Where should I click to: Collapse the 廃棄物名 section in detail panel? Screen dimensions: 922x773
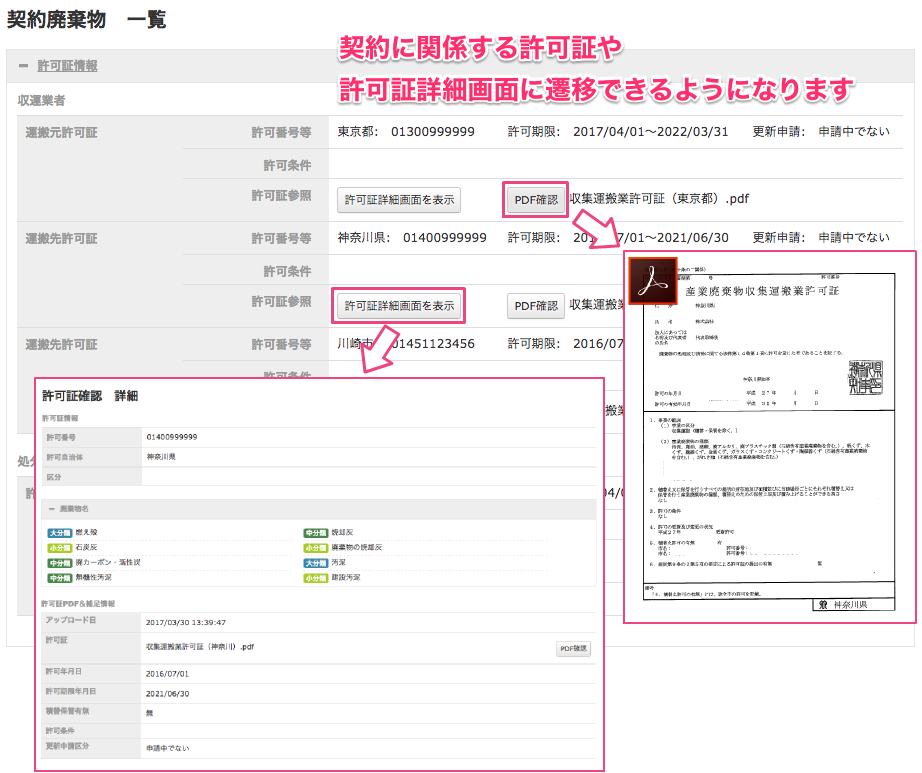(x=52, y=509)
